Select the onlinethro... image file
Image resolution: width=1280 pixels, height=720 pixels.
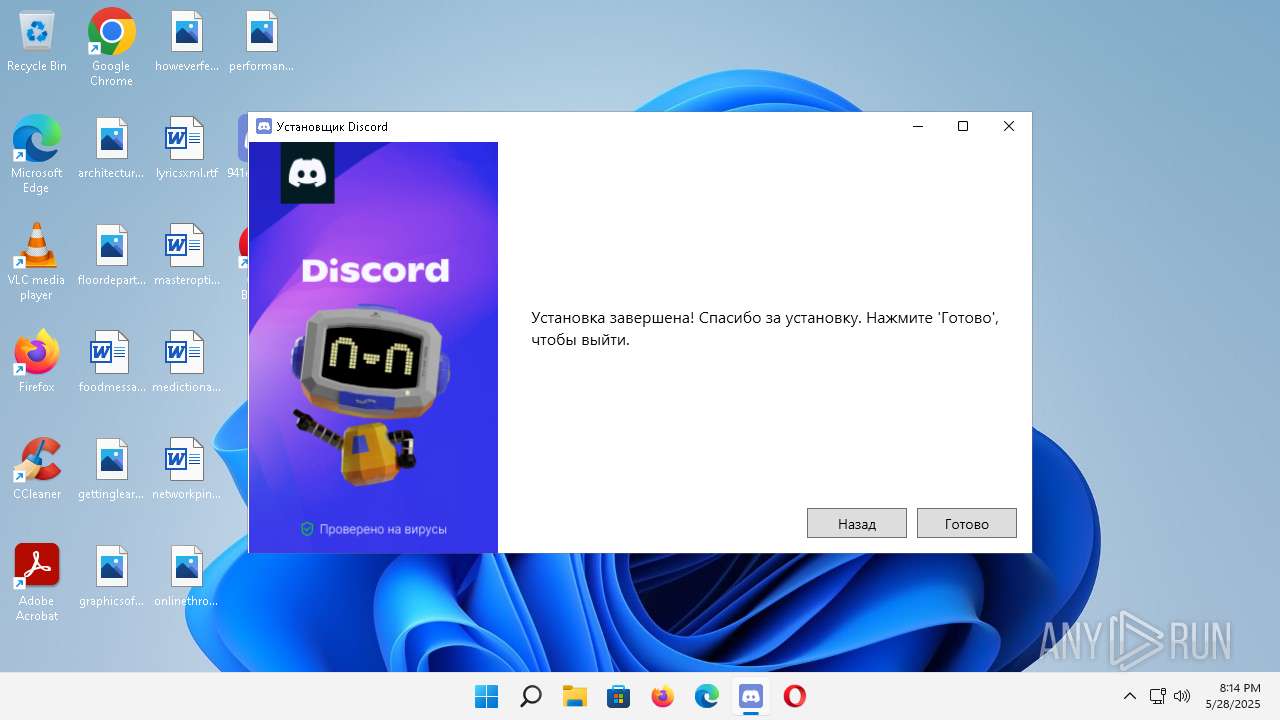187,576
